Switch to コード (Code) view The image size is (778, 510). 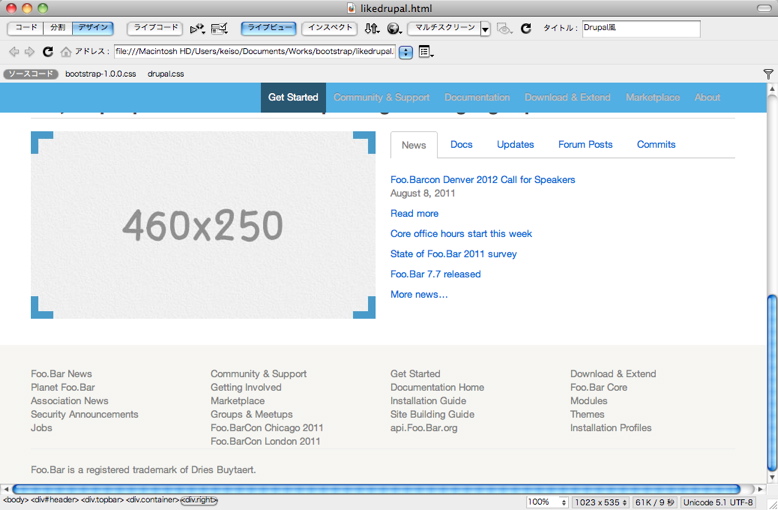pyautogui.click(x=25, y=29)
